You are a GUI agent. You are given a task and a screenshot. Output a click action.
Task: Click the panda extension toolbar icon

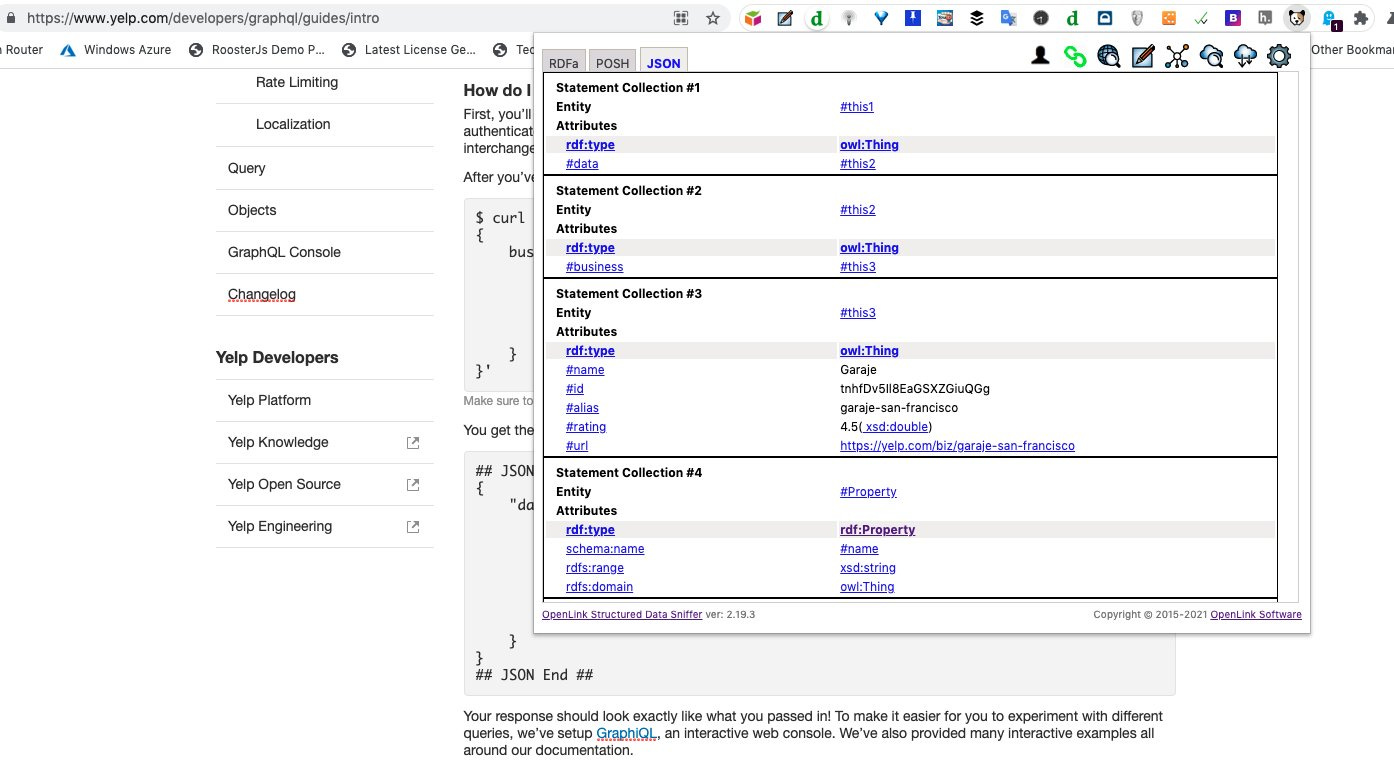[1297, 18]
